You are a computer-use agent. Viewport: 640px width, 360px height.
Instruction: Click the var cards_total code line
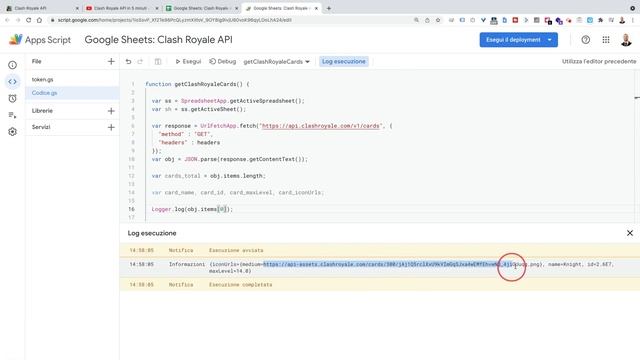pos(209,176)
